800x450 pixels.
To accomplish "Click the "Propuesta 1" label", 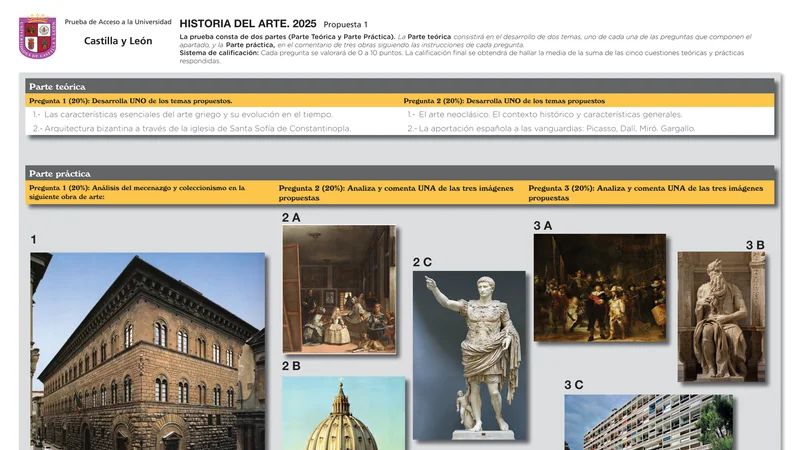I will point(345,24).
